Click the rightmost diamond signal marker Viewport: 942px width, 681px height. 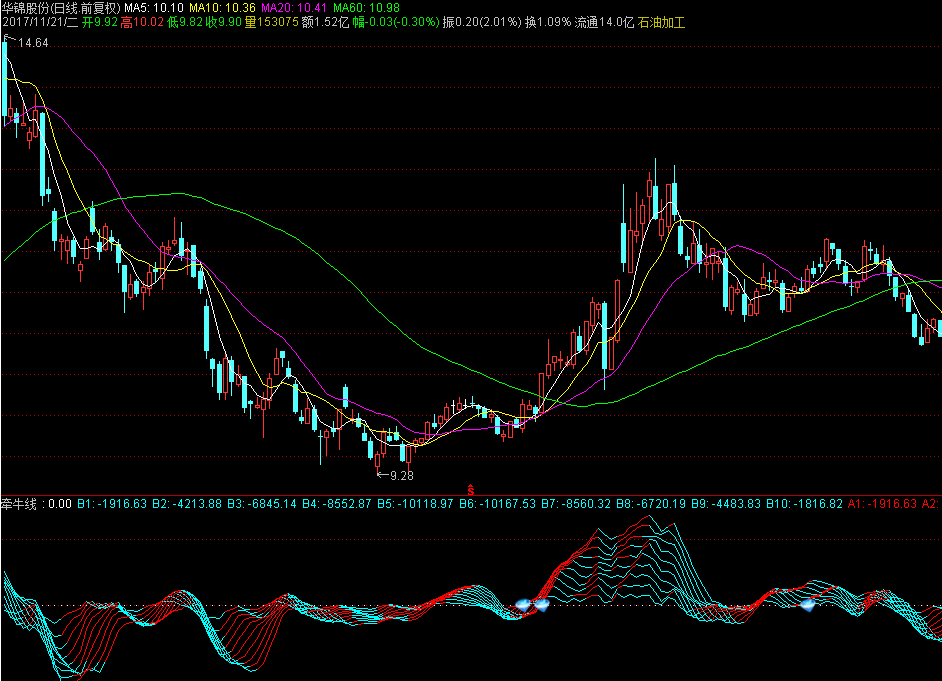pyautogui.click(x=808, y=604)
